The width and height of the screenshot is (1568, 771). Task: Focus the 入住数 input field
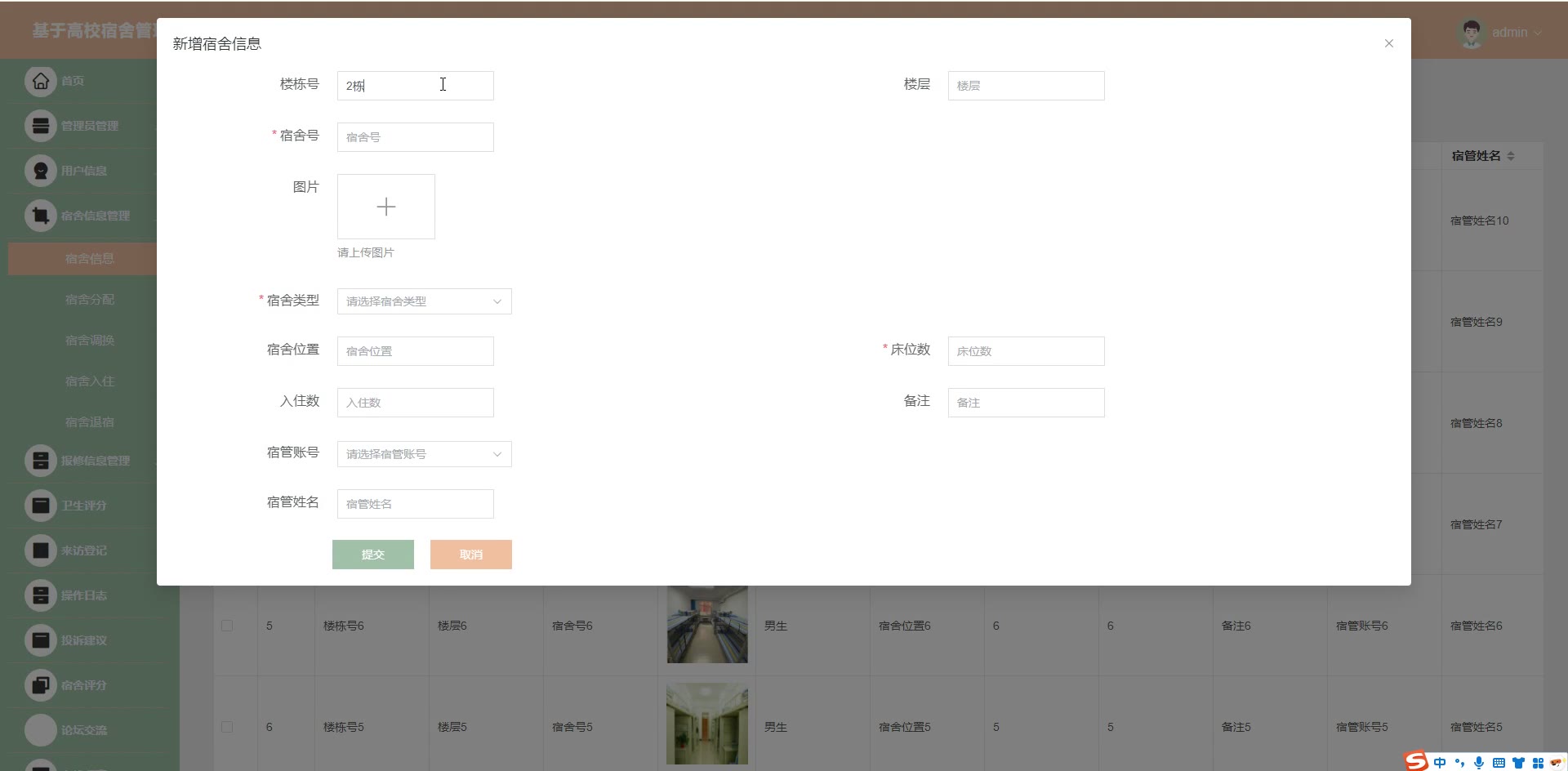(416, 403)
